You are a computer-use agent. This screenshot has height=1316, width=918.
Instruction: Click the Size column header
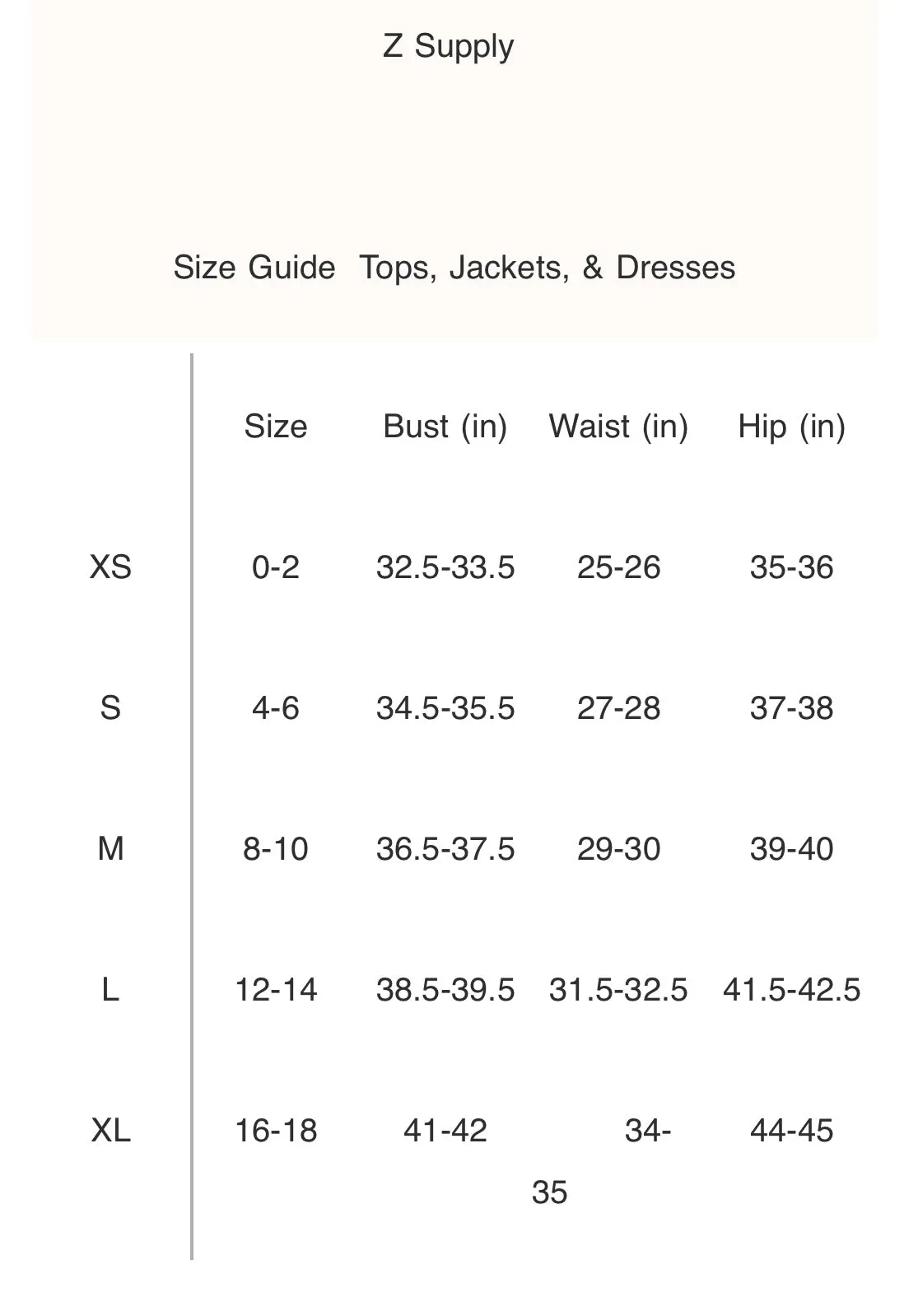click(x=276, y=427)
